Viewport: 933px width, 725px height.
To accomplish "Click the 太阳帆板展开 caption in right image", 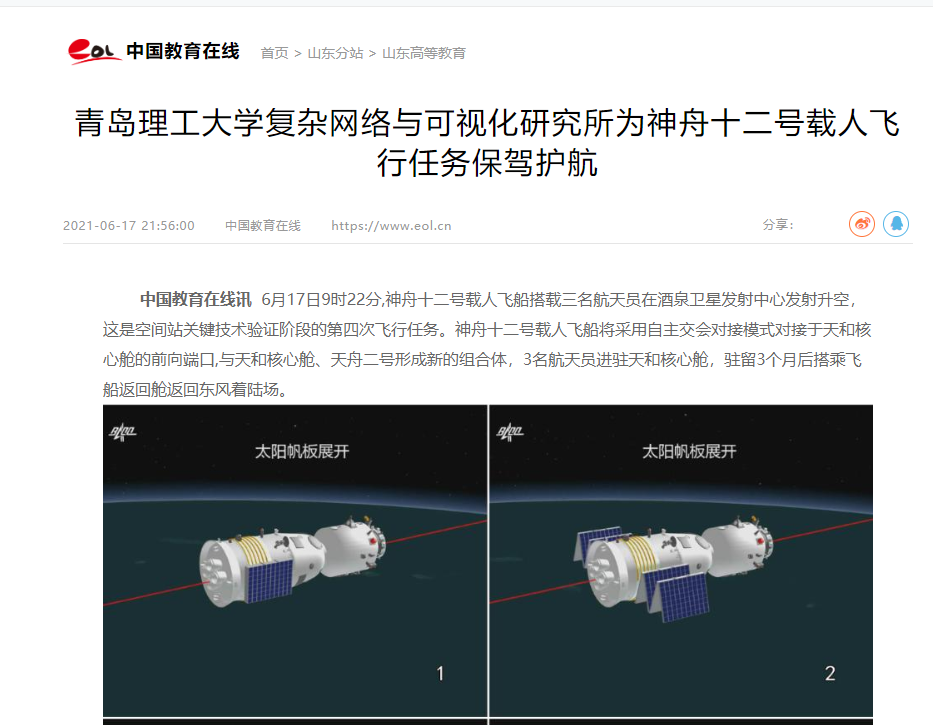I will [689, 451].
